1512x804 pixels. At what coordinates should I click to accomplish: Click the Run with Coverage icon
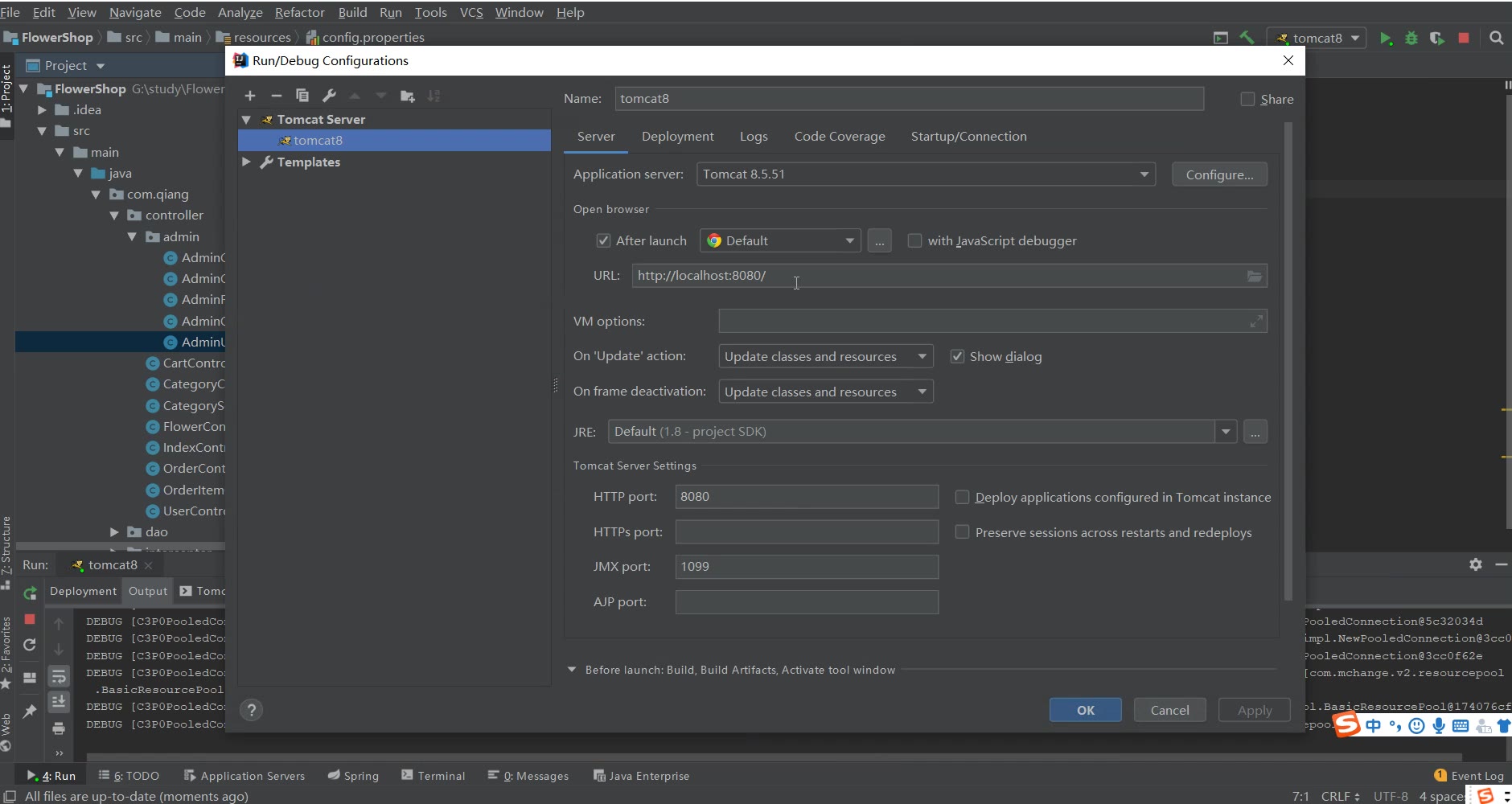1437,38
